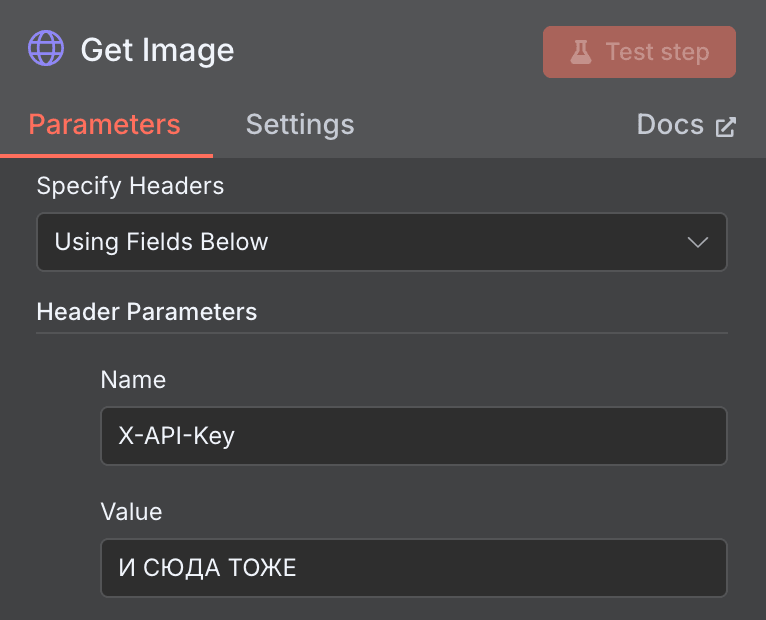
Task: Click the empty right end of Name field
Action: (x=600, y=436)
